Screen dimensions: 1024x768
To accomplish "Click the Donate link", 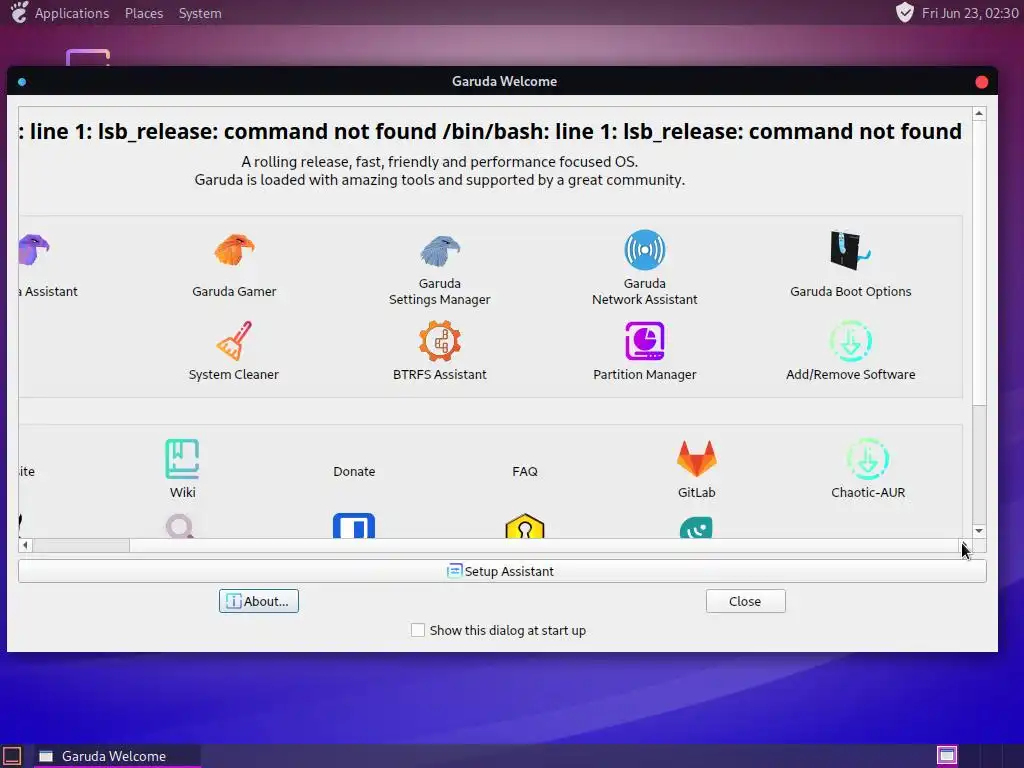I will coord(354,472).
